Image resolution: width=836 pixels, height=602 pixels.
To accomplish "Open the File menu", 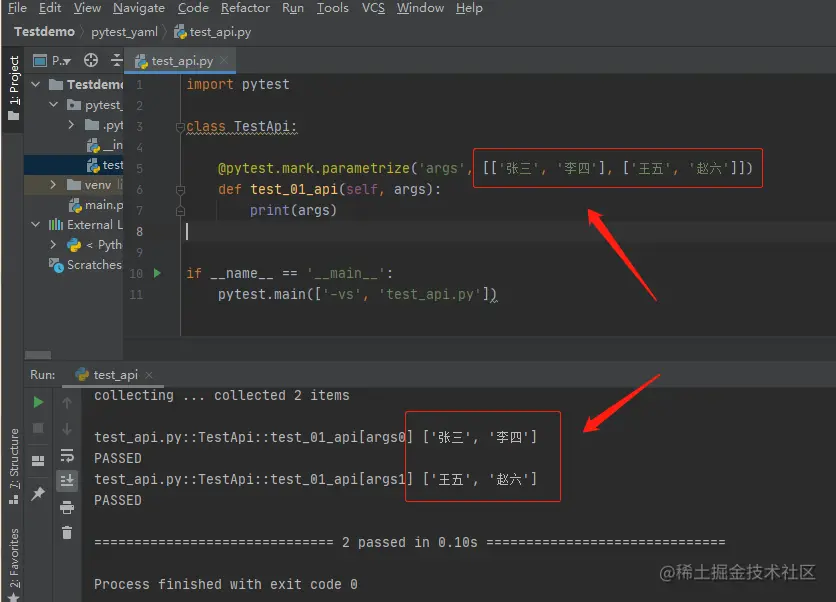I will pyautogui.click(x=17, y=8).
